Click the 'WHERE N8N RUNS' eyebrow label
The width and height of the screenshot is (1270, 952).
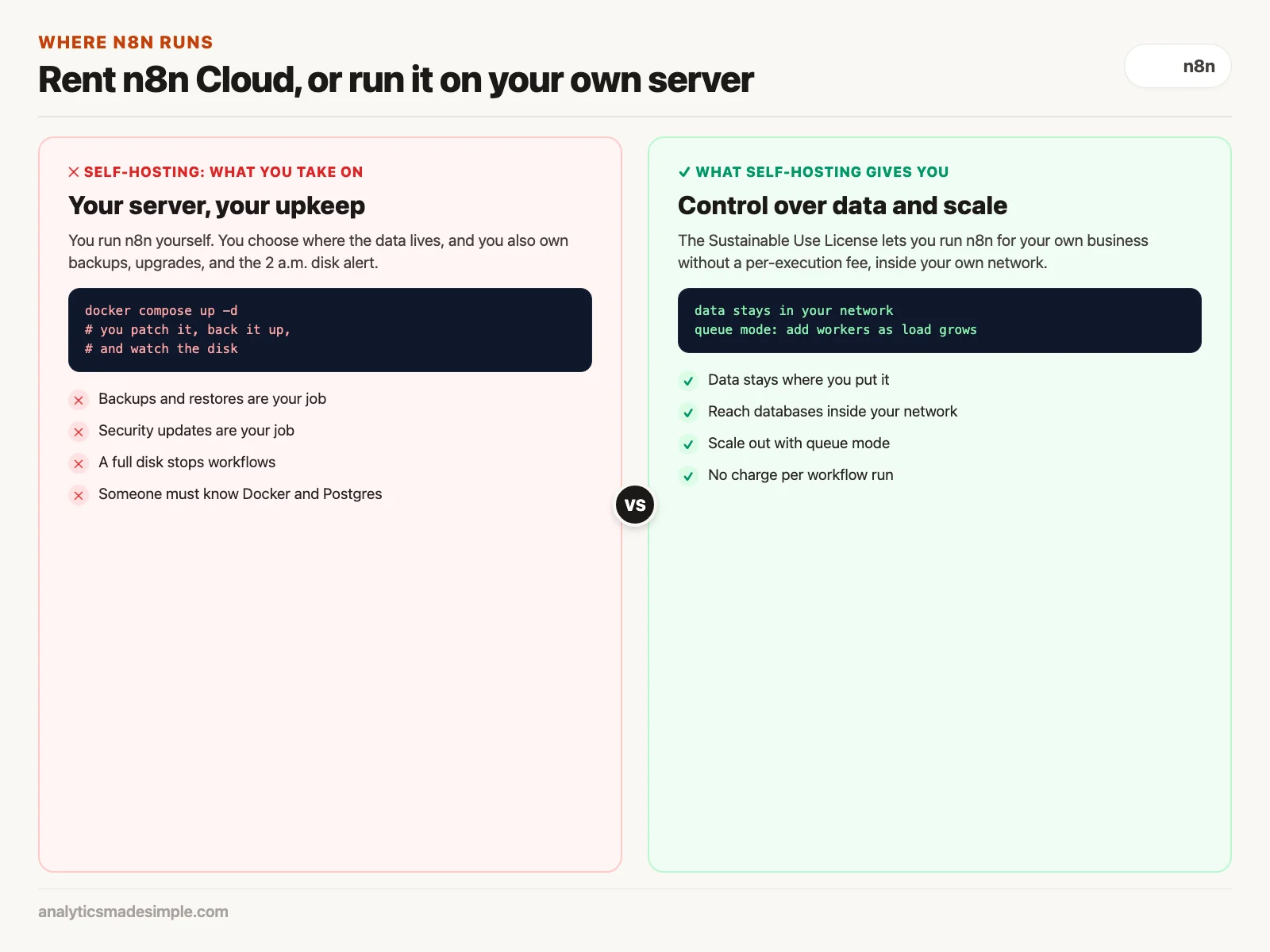[125, 42]
